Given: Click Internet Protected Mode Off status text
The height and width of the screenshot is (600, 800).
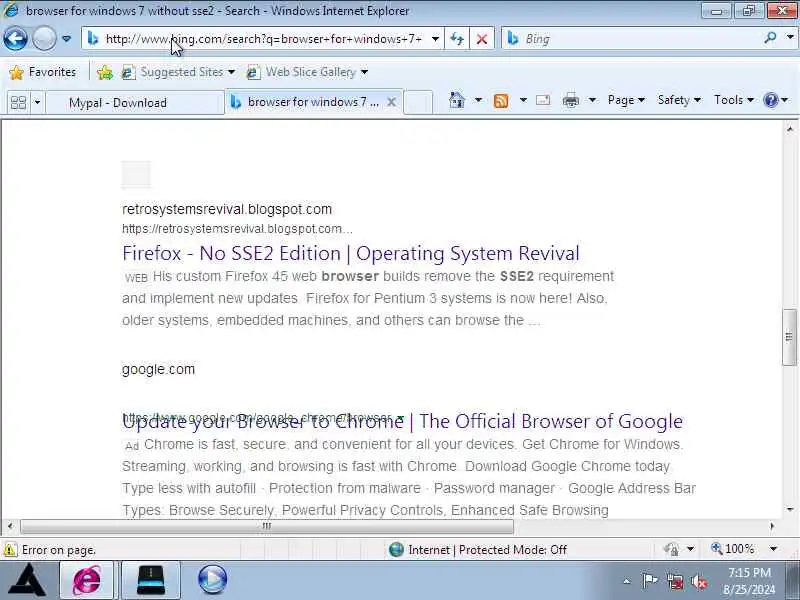Looking at the screenshot, I should tap(487, 550).
